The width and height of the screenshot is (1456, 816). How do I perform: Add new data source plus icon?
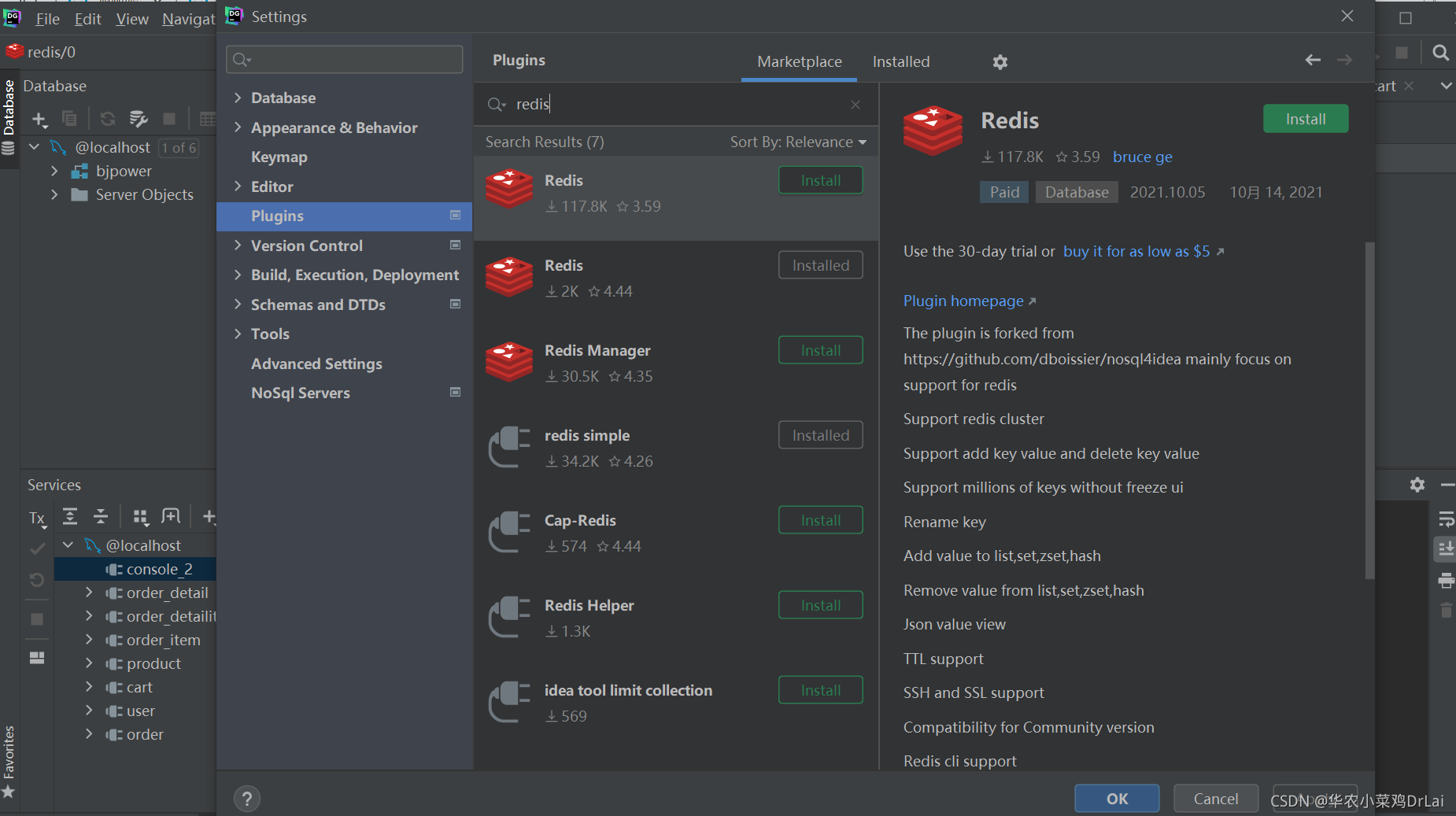pos(39,119)
